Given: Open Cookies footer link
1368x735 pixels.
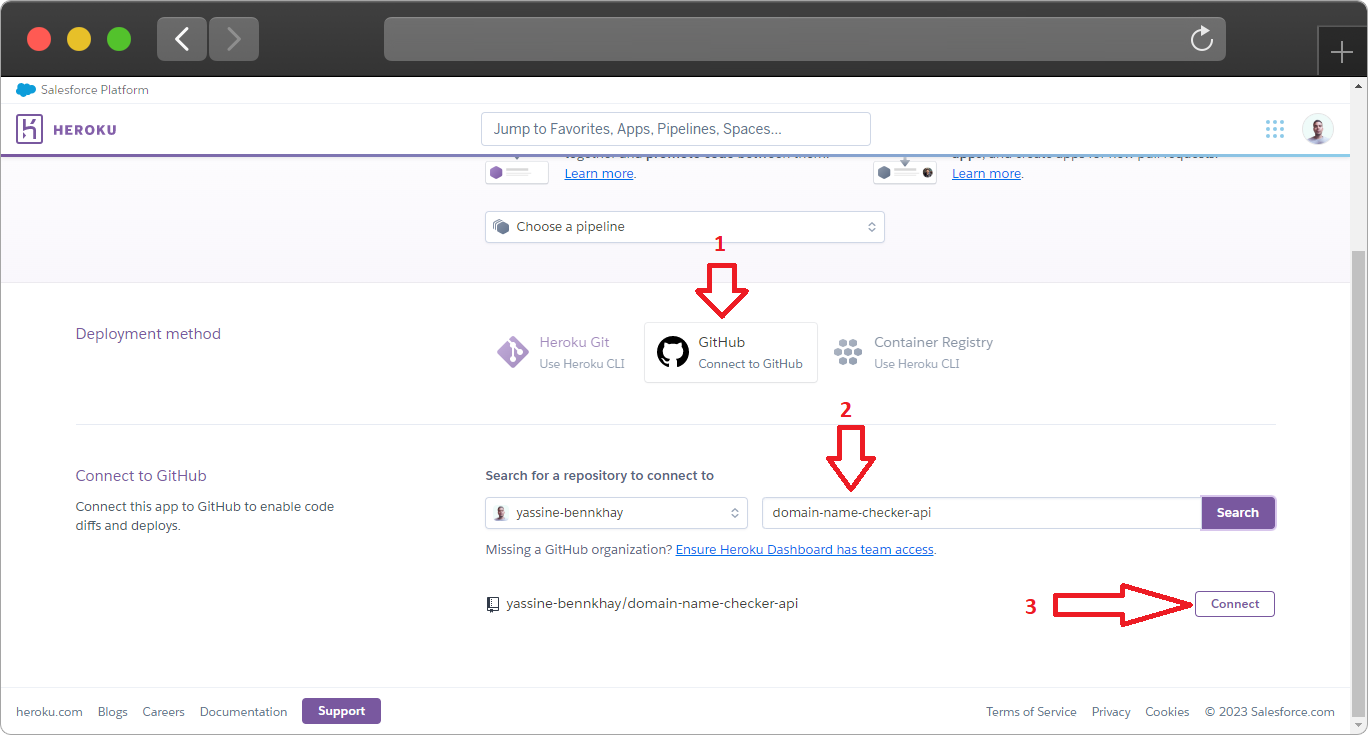Looking at the screenshot, I should (x=1167, y=712).
